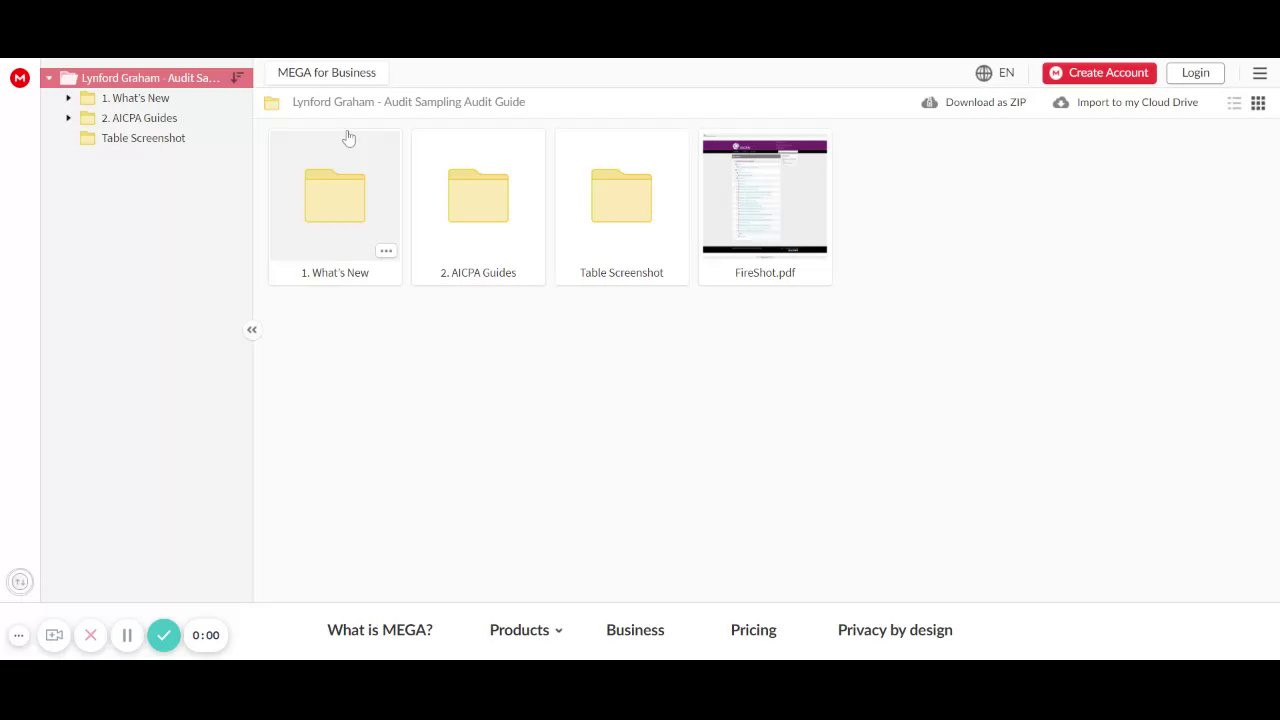
Task: Open the Products footer dropdown
Action: [x=526, y=630]
